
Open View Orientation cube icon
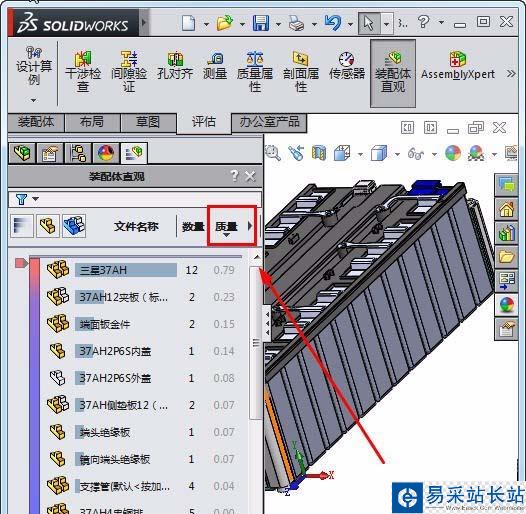tap(342, 153)
